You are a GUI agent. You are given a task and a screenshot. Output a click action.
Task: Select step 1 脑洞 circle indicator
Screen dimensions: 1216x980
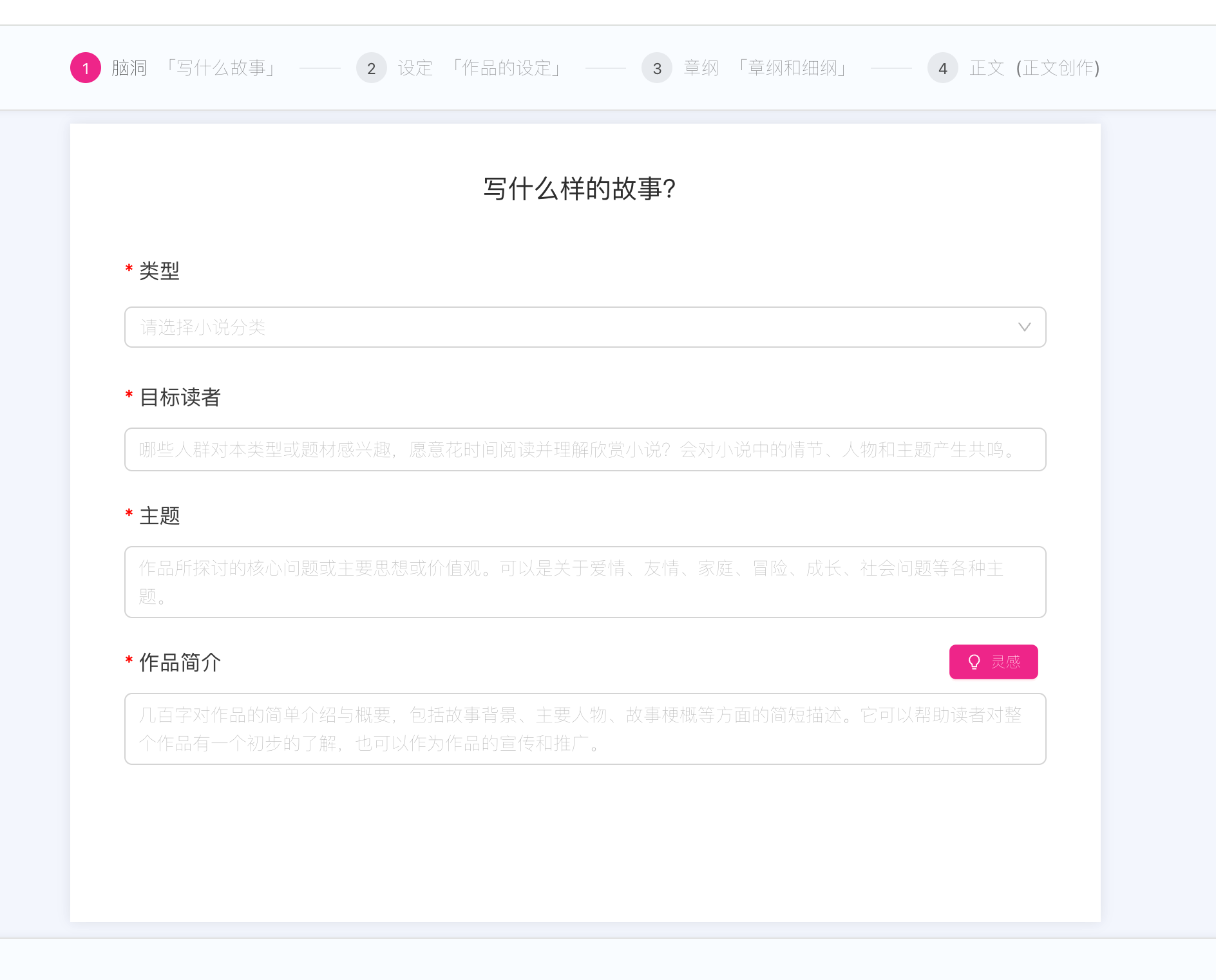point(86,68)
